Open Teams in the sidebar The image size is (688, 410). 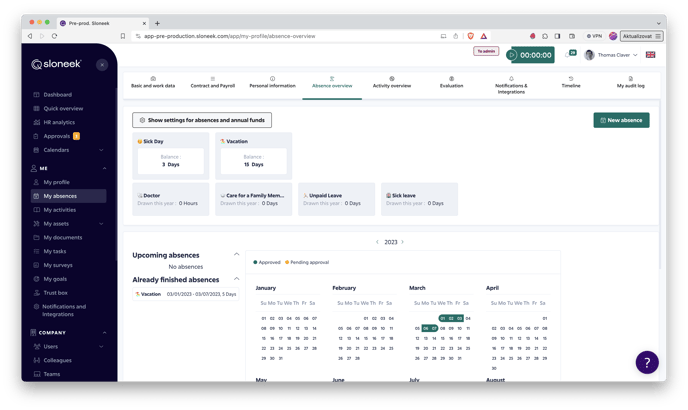coord(51,374)
